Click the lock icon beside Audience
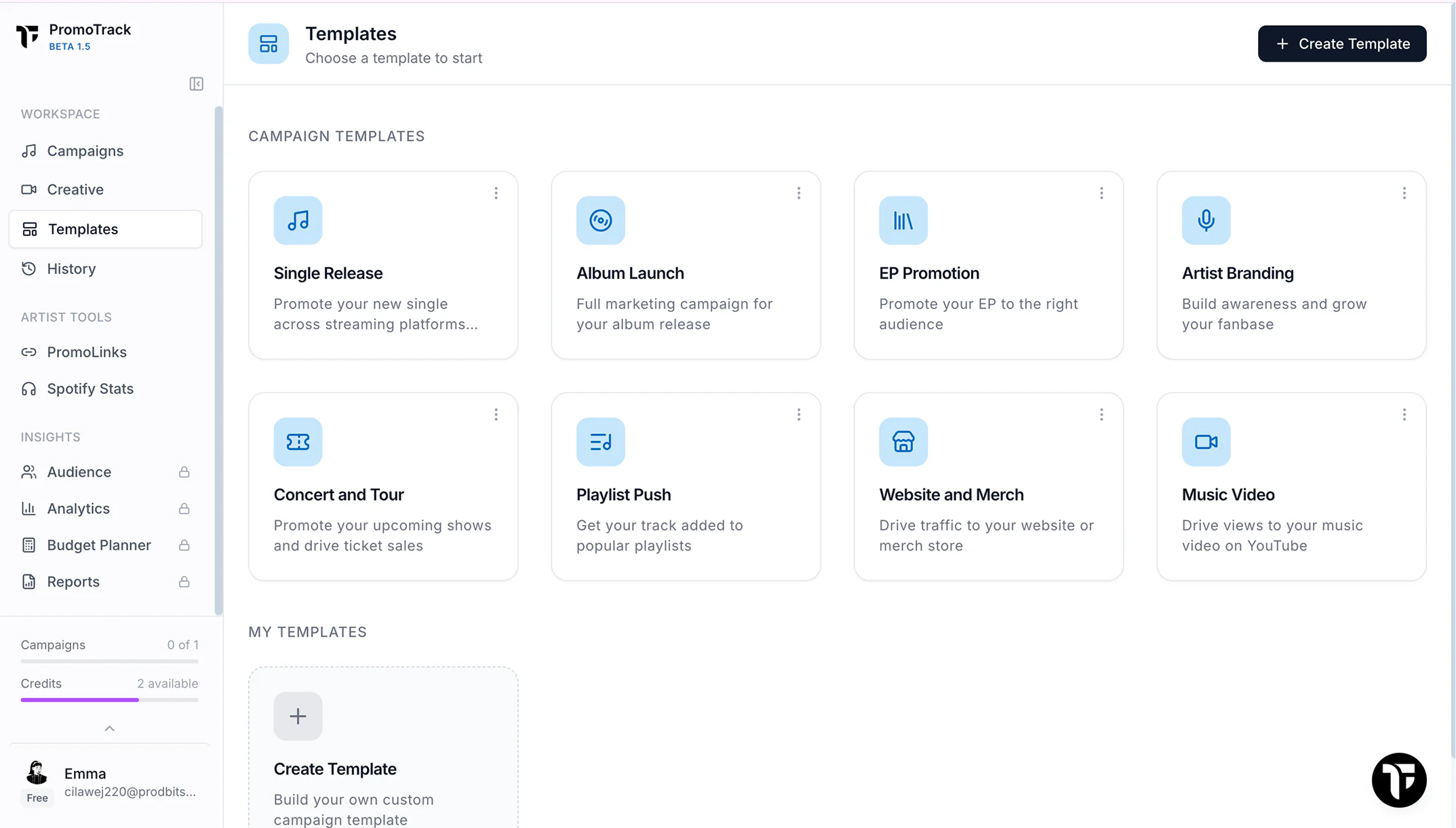1456x828 pixels. coord(184,472)
